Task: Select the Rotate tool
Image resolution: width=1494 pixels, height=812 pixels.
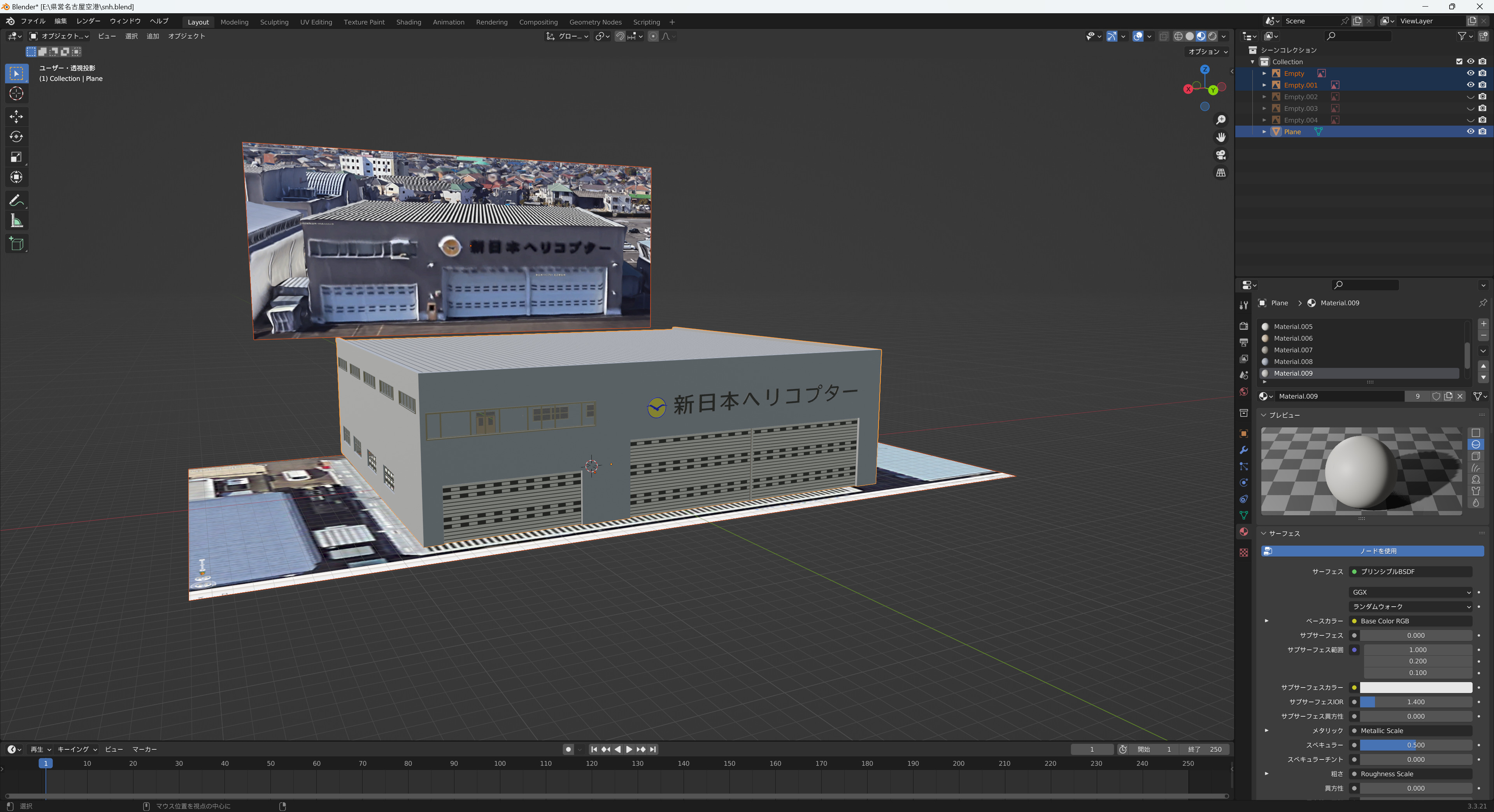Action: point(16,137)
